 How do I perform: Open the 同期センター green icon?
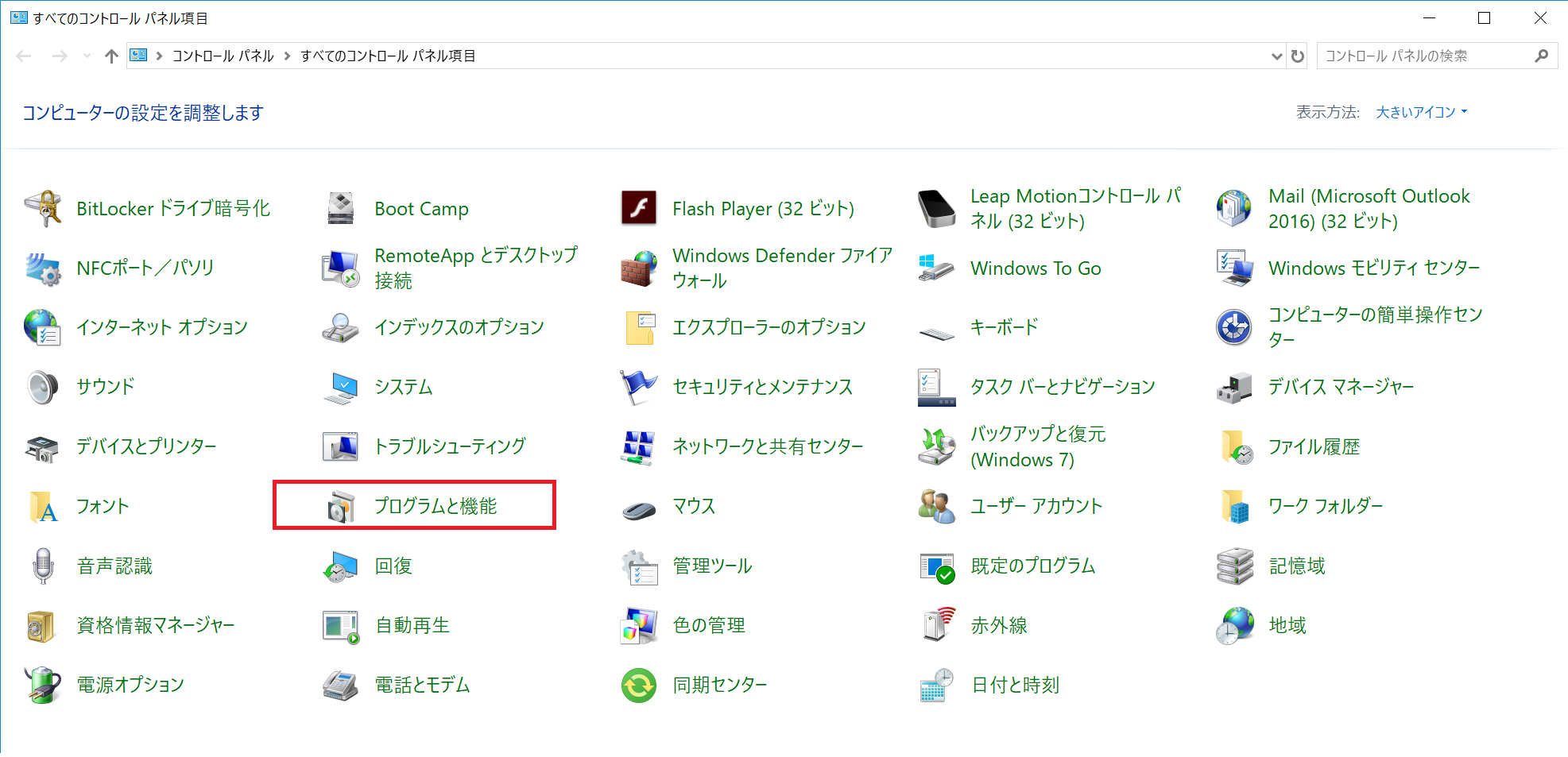click(639, 685)
